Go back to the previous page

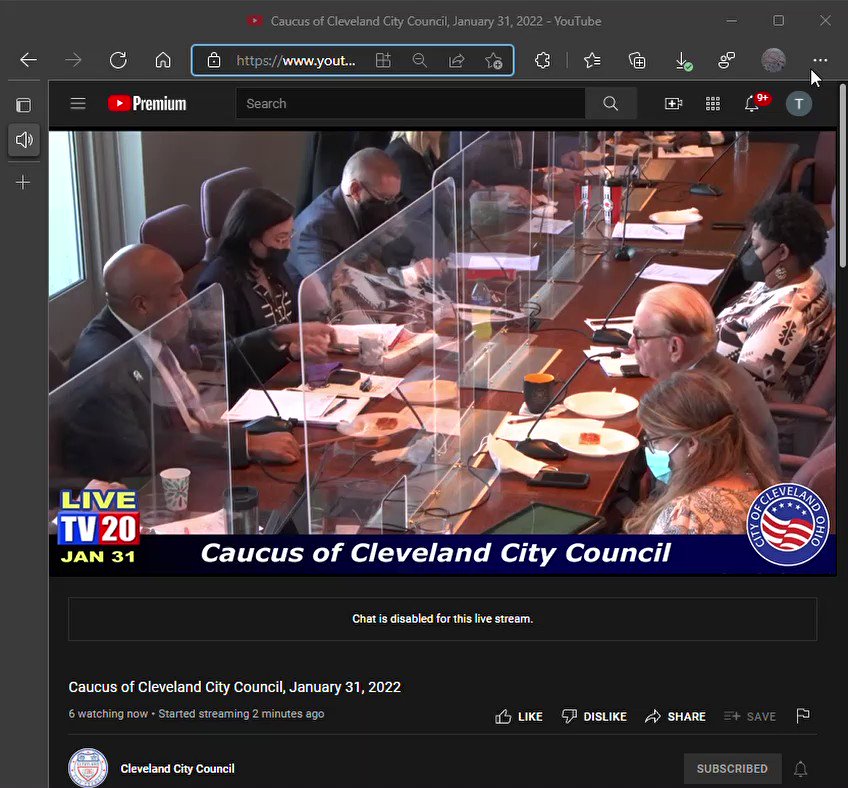[x=28, y=60]
